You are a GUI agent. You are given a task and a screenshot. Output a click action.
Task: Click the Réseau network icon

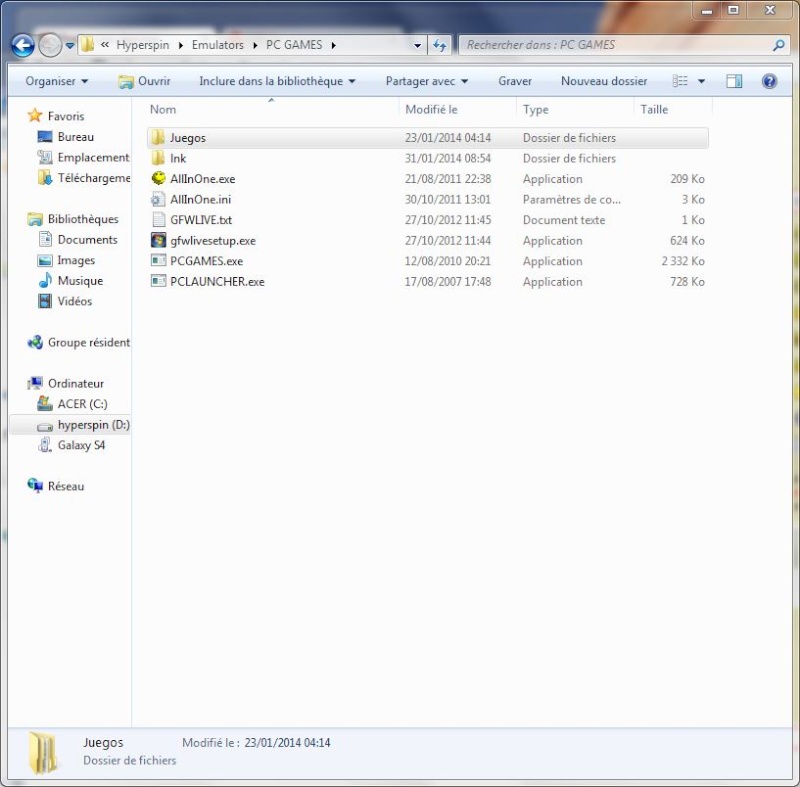35,486
